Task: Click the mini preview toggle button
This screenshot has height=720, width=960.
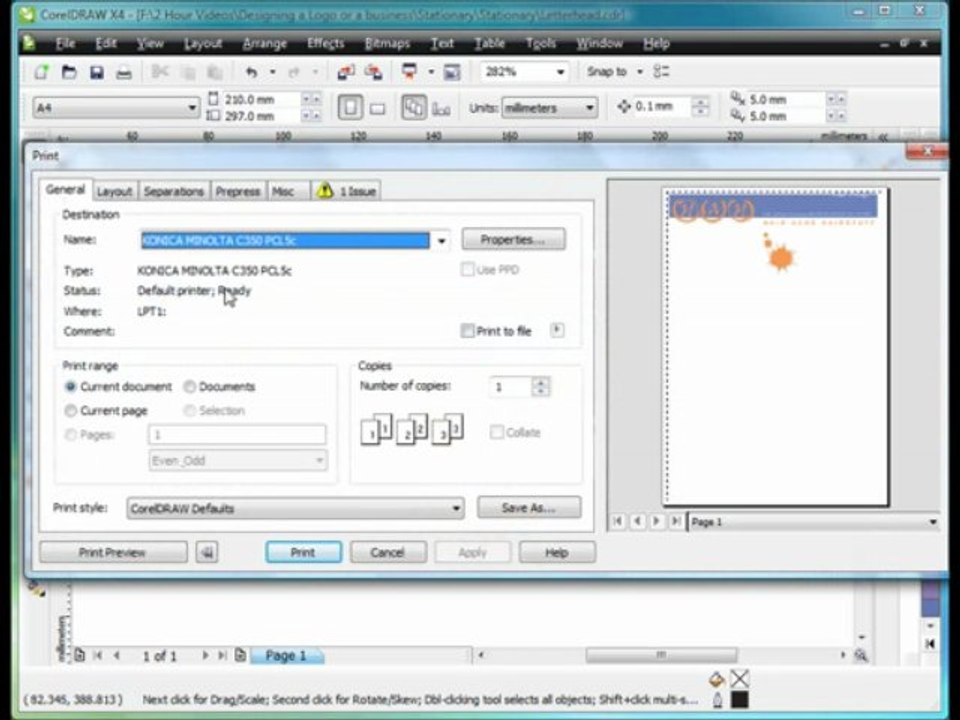Action: click(x=207, y=552)
